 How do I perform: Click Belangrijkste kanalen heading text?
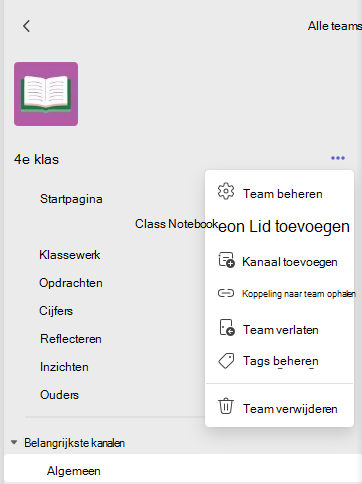74,443
